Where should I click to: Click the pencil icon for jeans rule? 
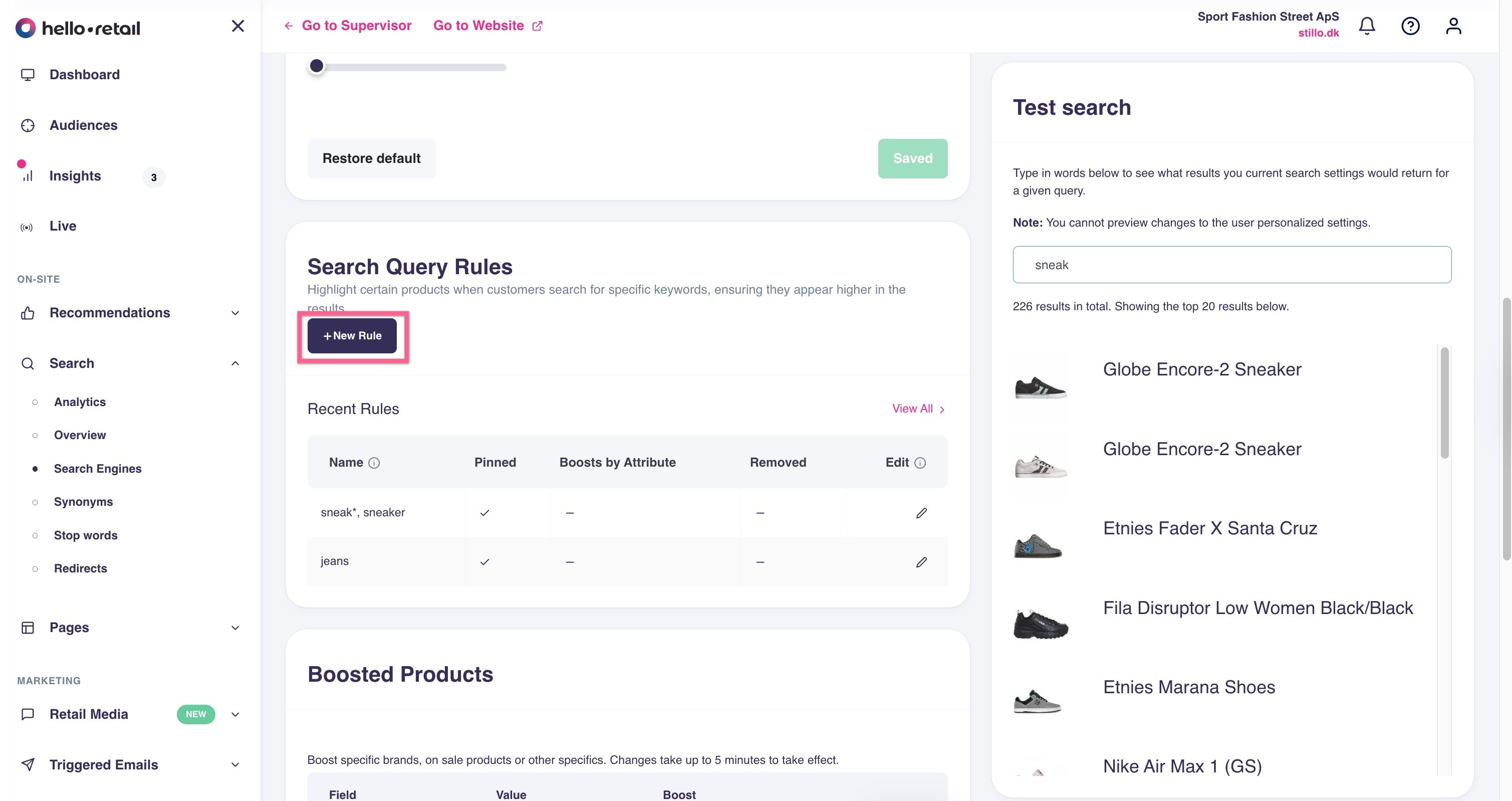[921, 562]
